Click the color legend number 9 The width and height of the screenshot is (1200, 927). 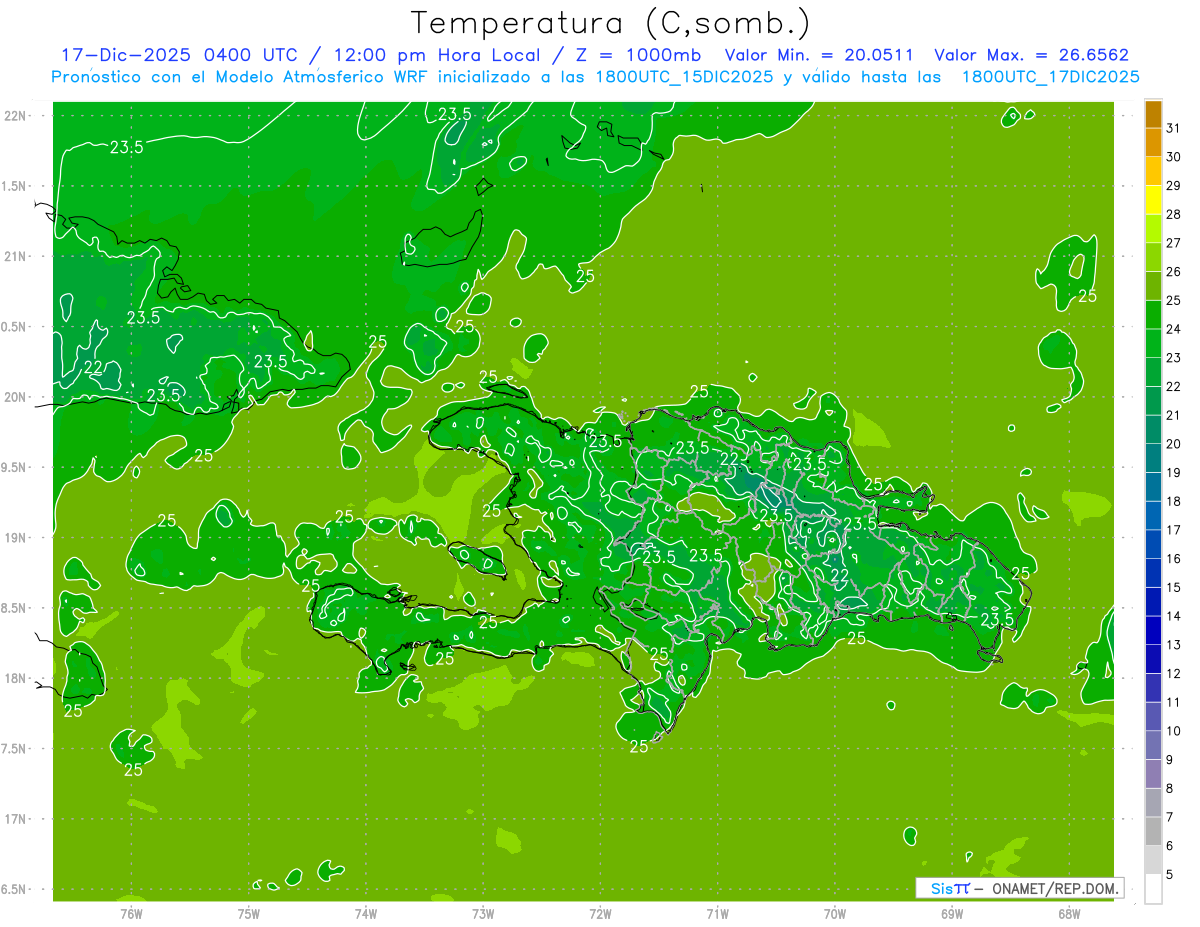(x=1170, y=760)
